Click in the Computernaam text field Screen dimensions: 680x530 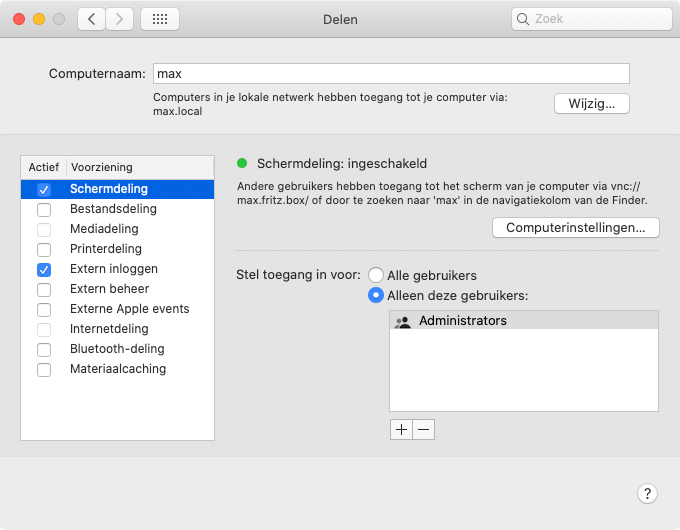pyautogui.click(x=391, y=73)
